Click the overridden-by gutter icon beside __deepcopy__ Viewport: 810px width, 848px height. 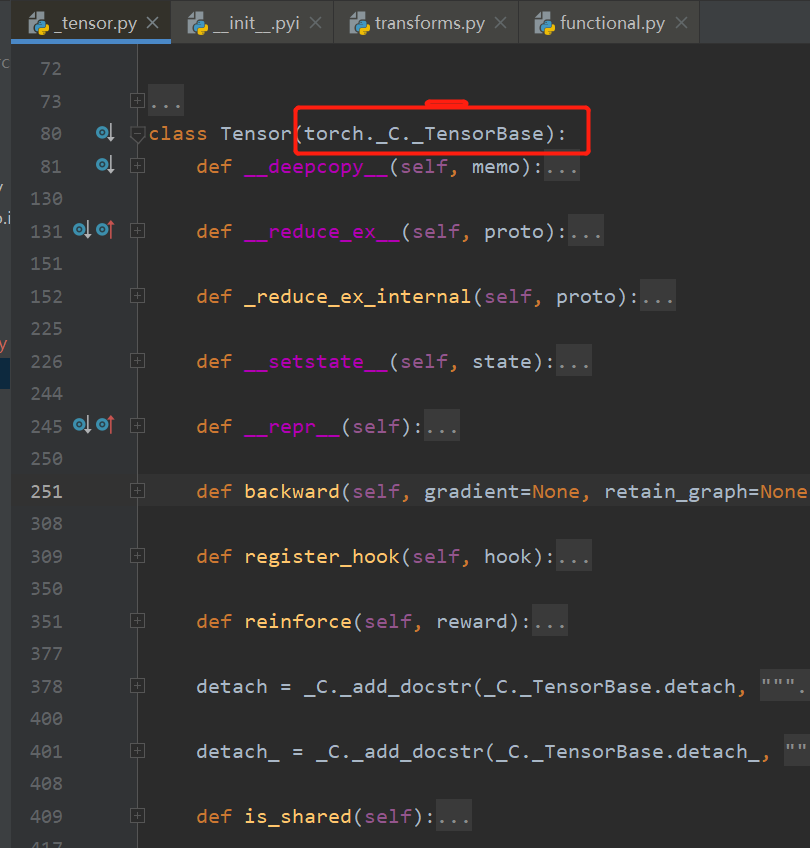(x=105, y=165)
